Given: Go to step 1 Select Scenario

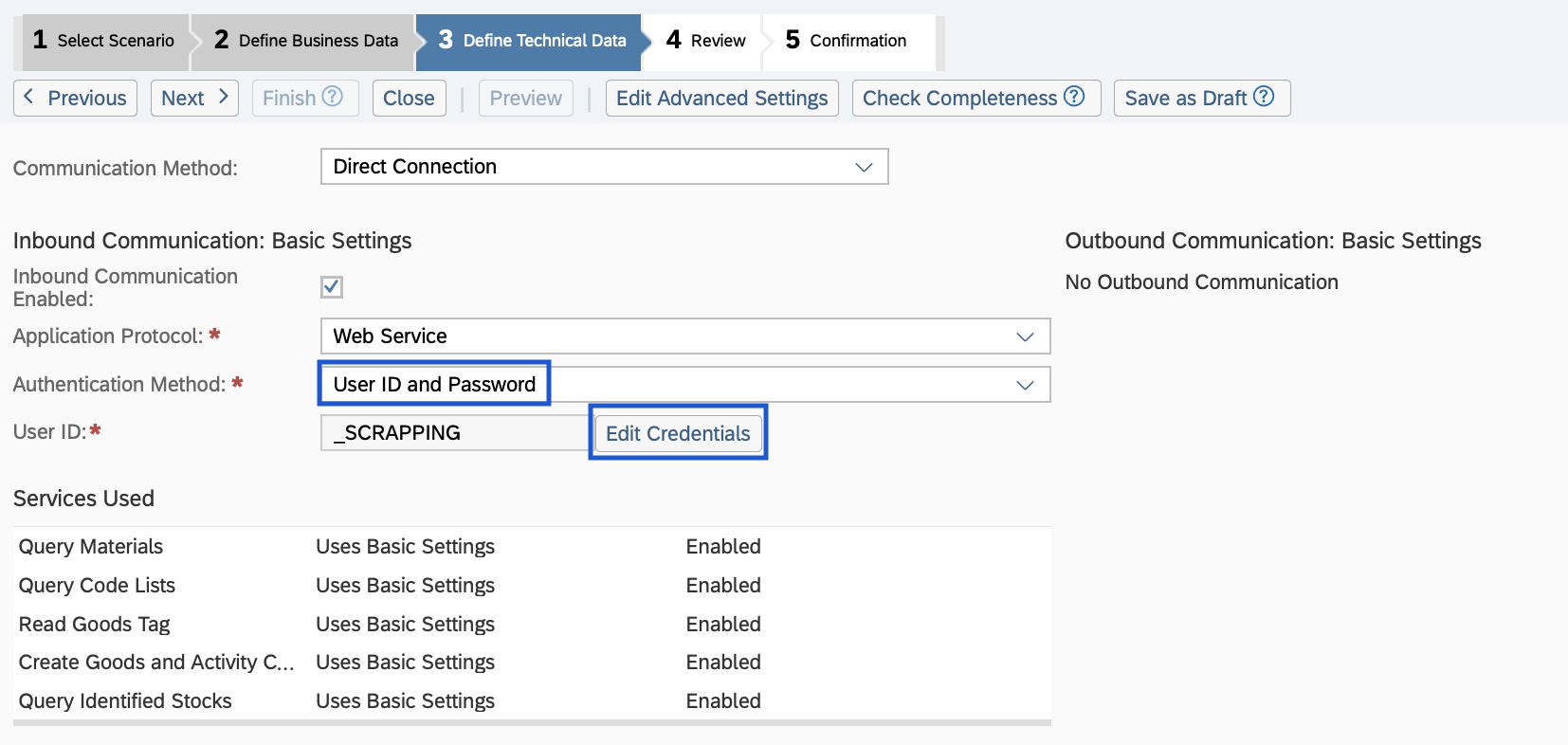Looking at the screenshot, I should click(103, 41).
